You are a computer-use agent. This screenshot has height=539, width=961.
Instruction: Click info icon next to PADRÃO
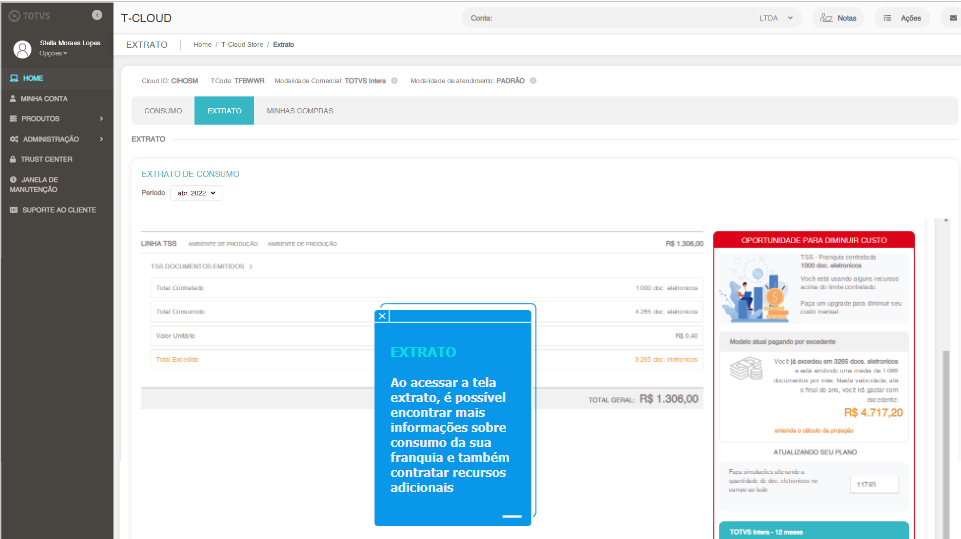[x=533, y=80]
